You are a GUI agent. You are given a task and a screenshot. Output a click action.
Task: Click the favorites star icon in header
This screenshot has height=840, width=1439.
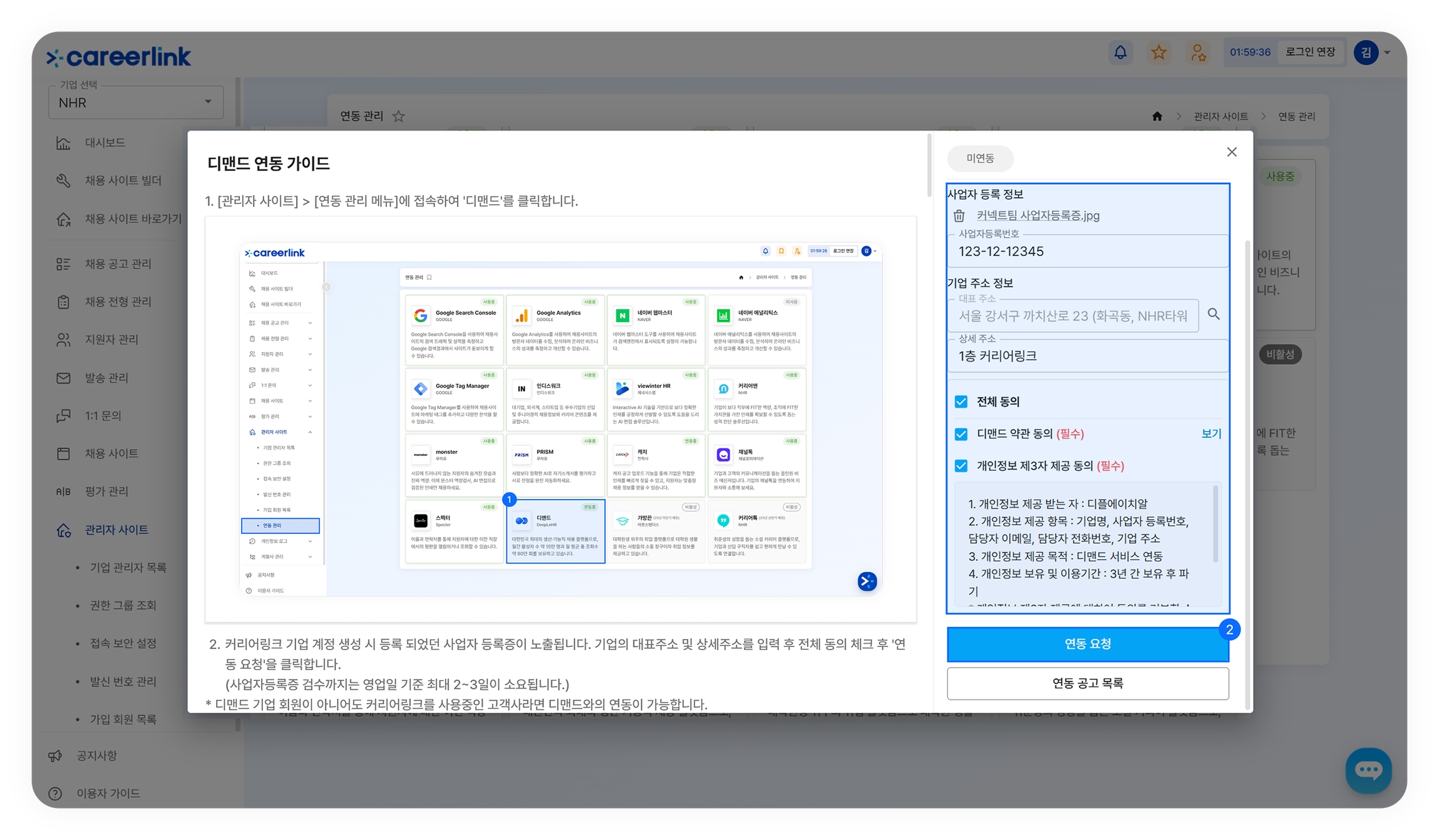(1159, 52)
